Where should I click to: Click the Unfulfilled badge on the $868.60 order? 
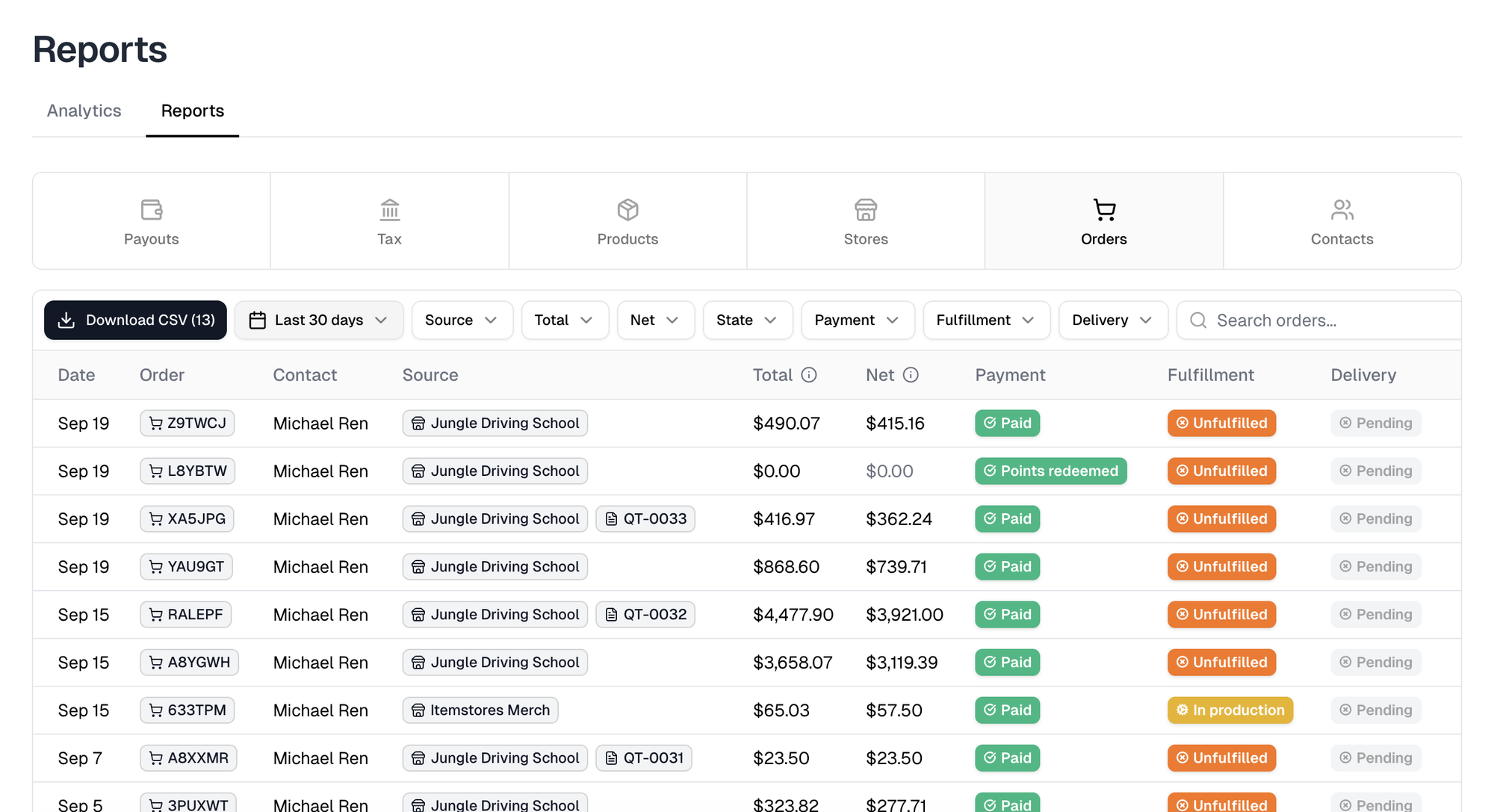pos(1222,567)
